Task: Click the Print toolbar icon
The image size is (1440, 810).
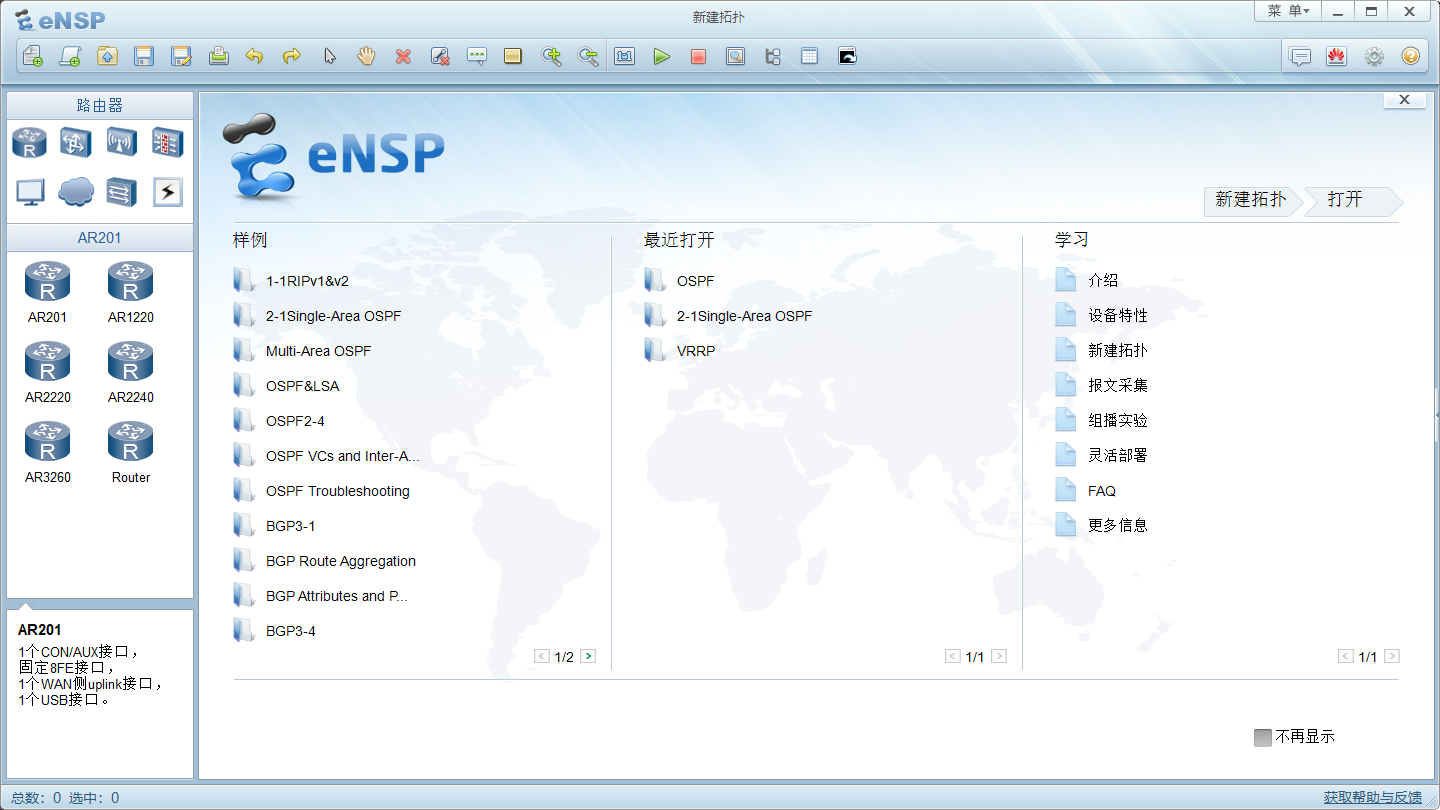Action: click(x=218, y=56)
